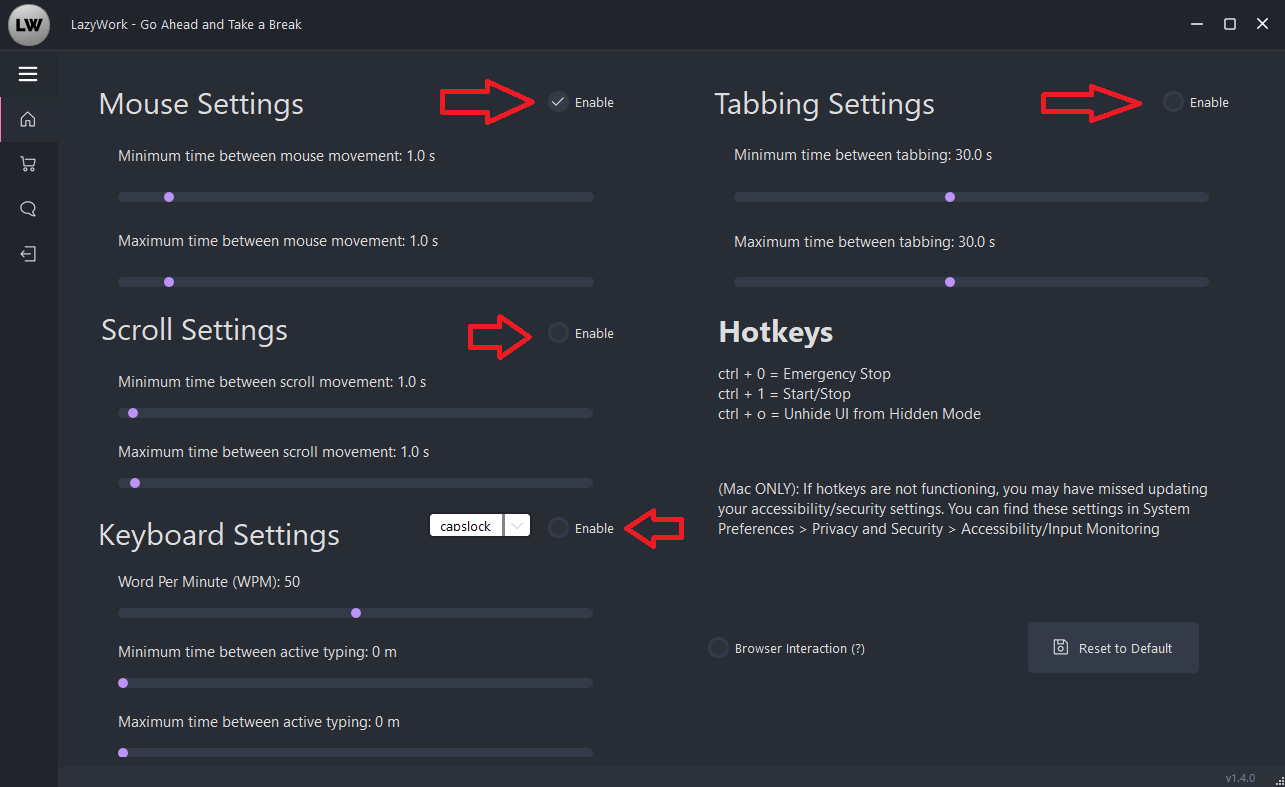The image size is (1285, 787).
Task: Click 'ctrl + 1 = Start/Stop' text
Action: point(784,394)
